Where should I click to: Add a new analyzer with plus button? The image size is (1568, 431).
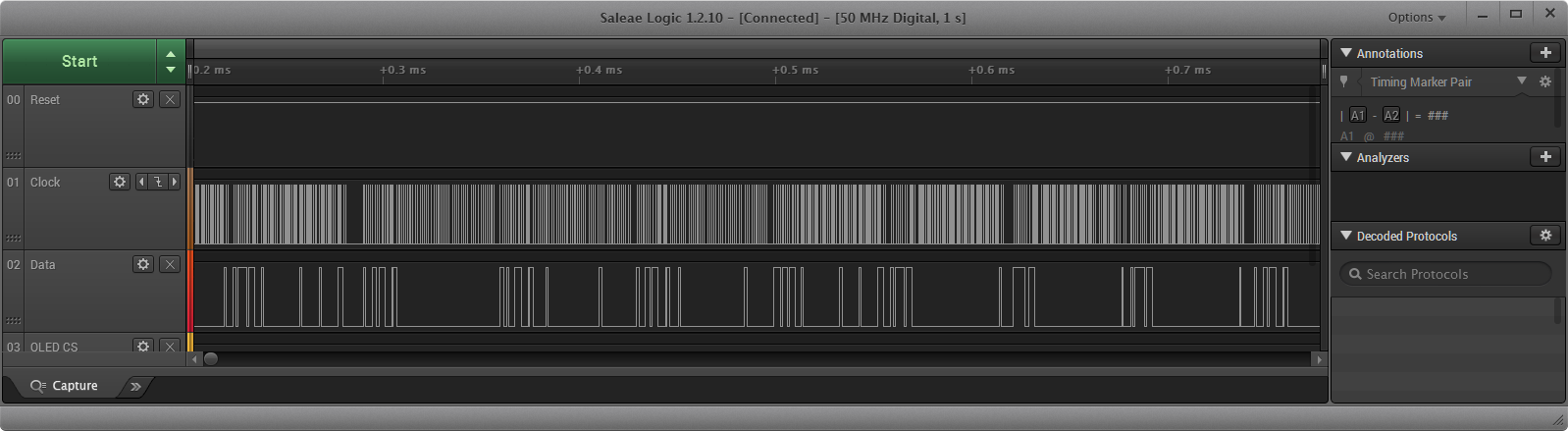point(1545,157)
